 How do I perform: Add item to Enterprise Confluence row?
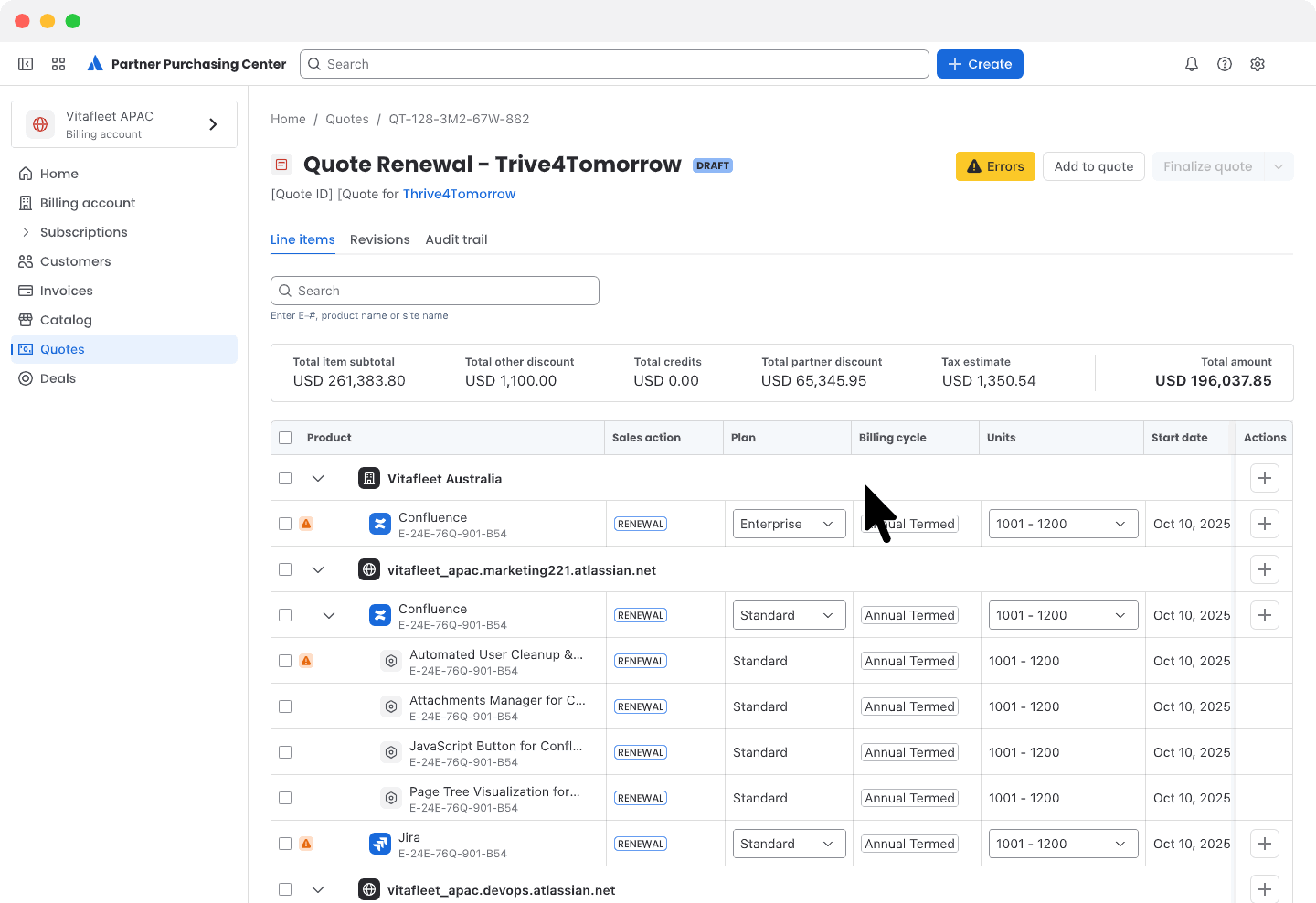pyautogui.click(x=1265, y=524)
